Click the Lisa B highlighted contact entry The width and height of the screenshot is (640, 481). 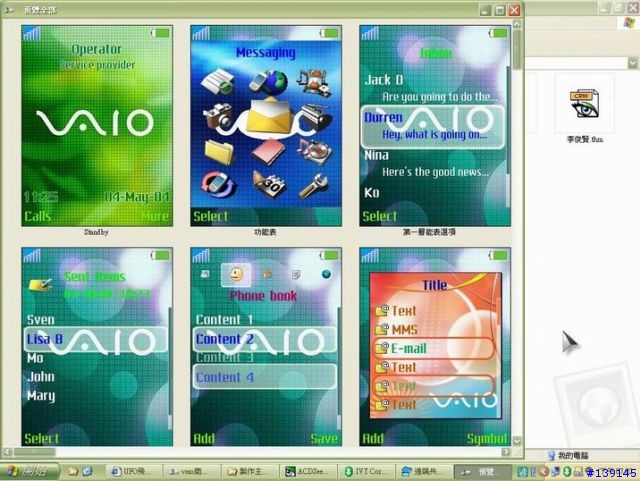pyautogui.click(x=96, y=339)
